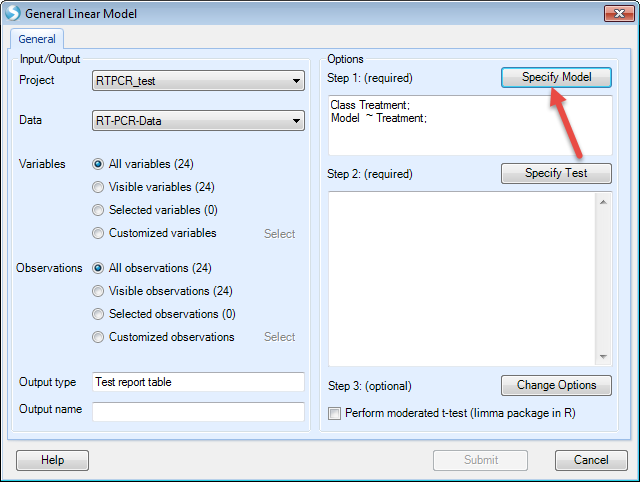640x482 pixels.
Task: Open Change Options for Step 3
Action: (x=556, y=385)
